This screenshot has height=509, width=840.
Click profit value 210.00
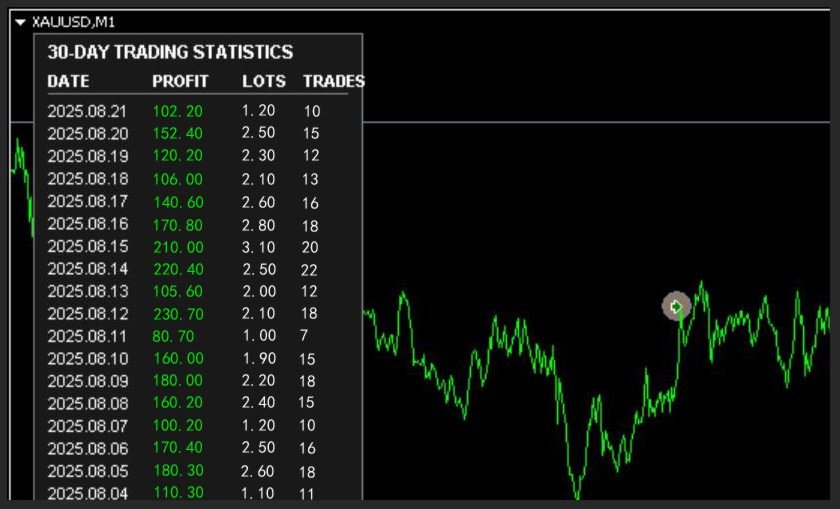(178, 247)
